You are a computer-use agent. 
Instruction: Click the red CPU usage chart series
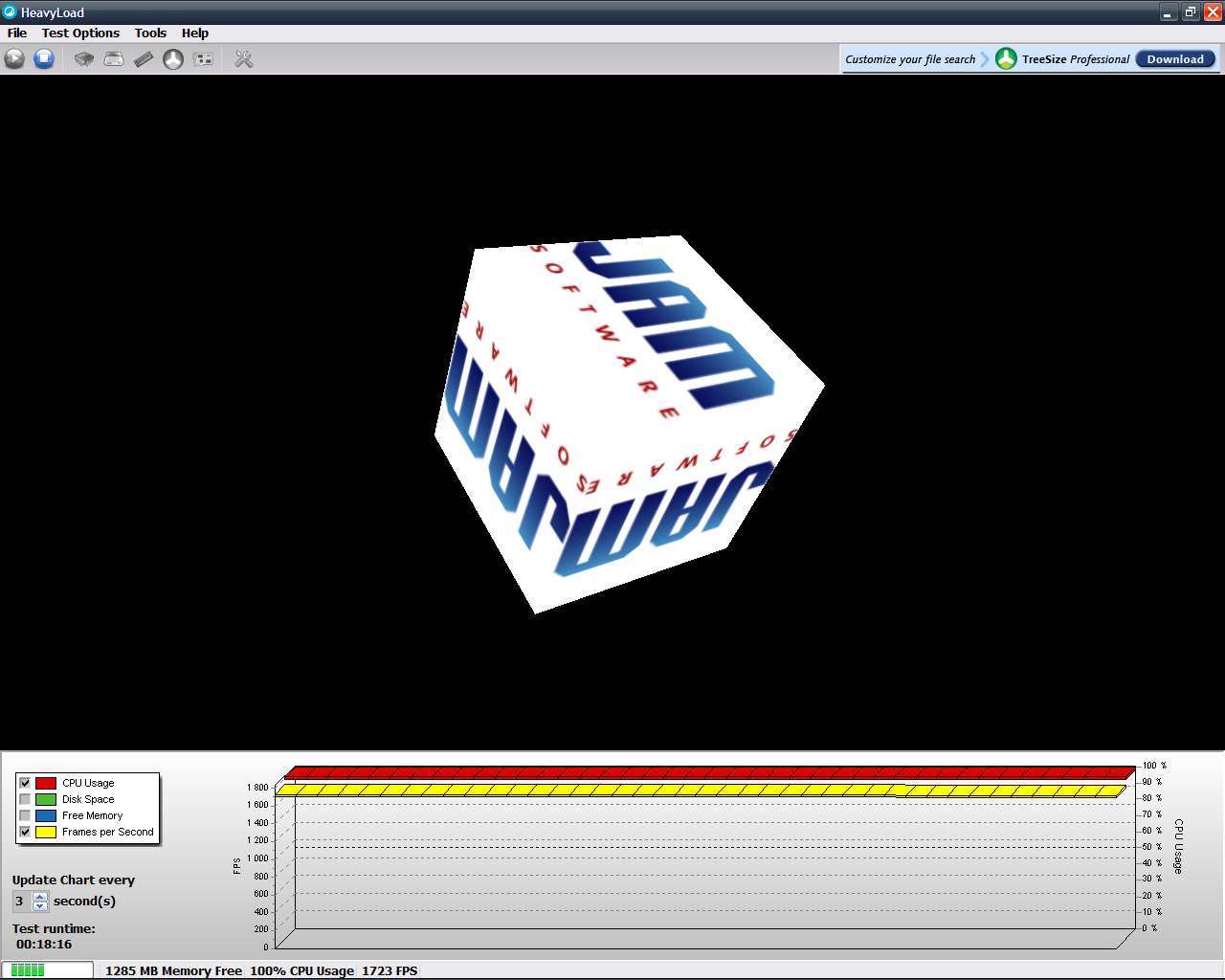710,772
